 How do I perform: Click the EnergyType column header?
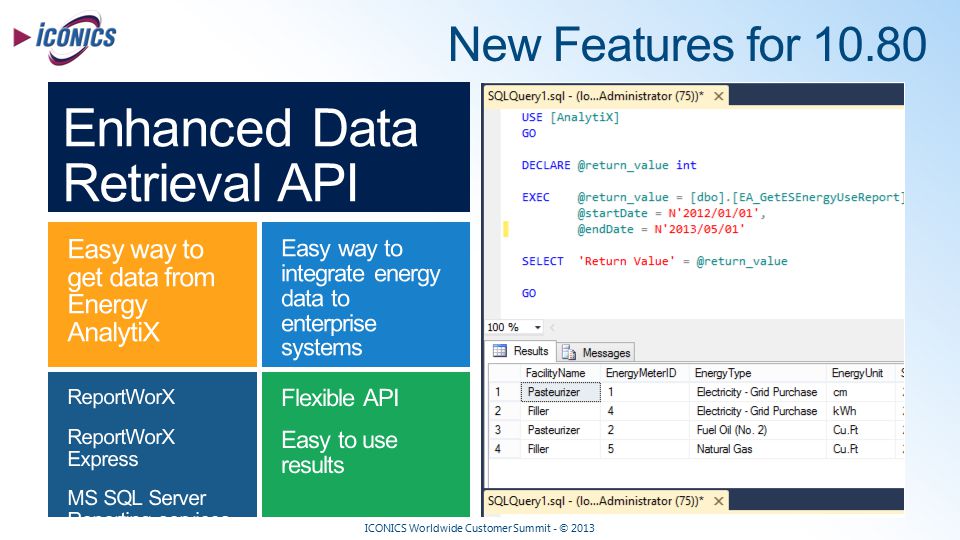click(x=758, y=373)
